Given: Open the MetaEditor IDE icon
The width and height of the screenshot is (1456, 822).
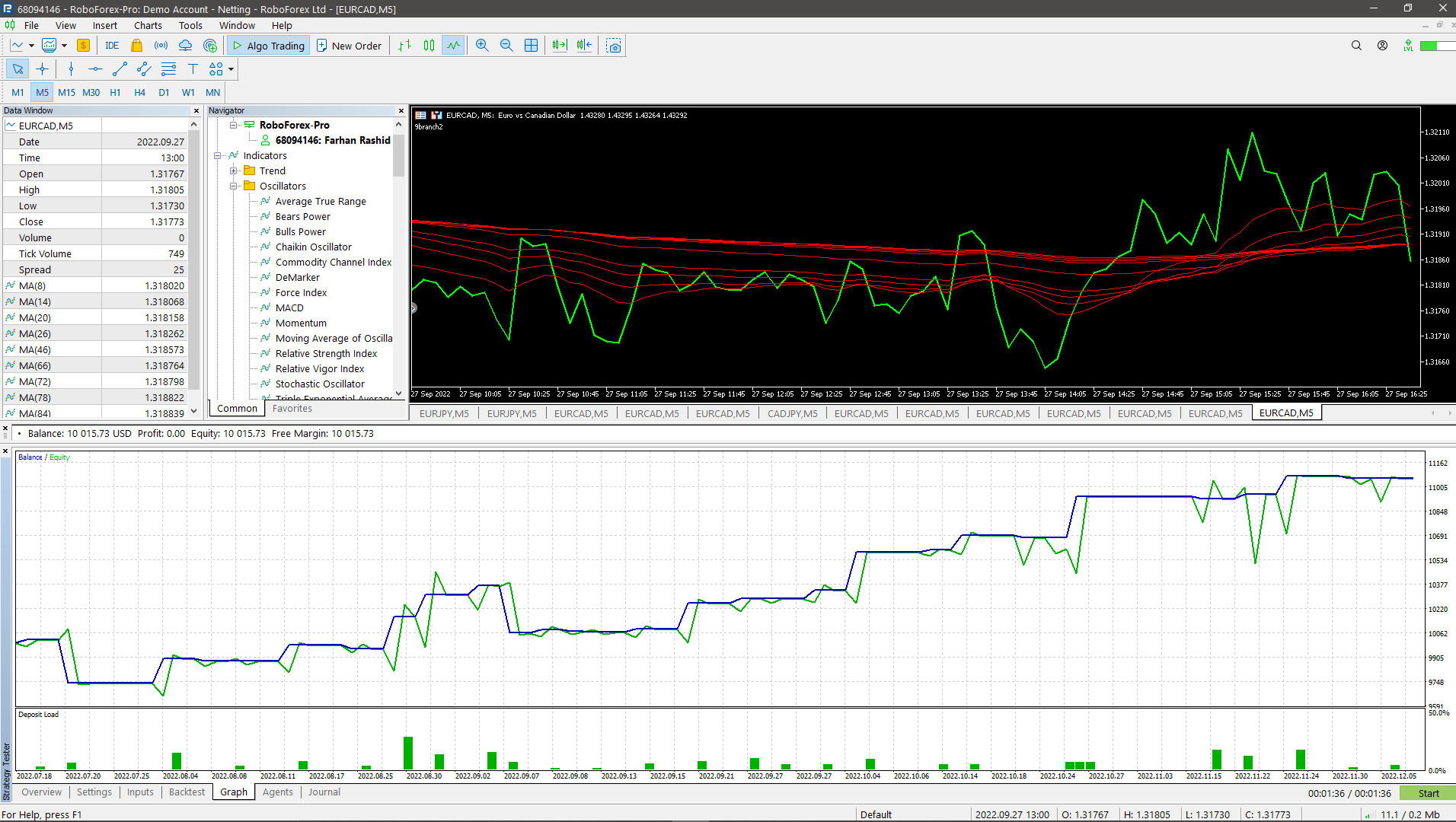Looking at the screenshot, I should [112, 45].
